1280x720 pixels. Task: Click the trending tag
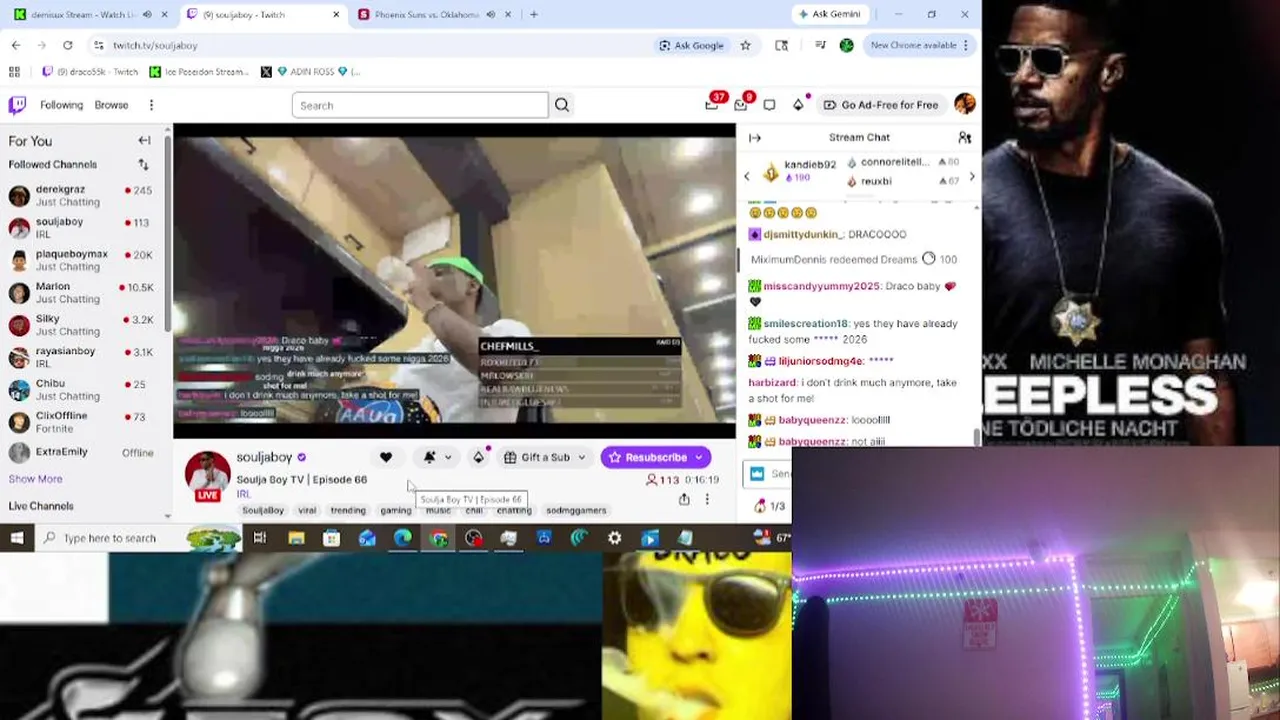tap(348, 510)
